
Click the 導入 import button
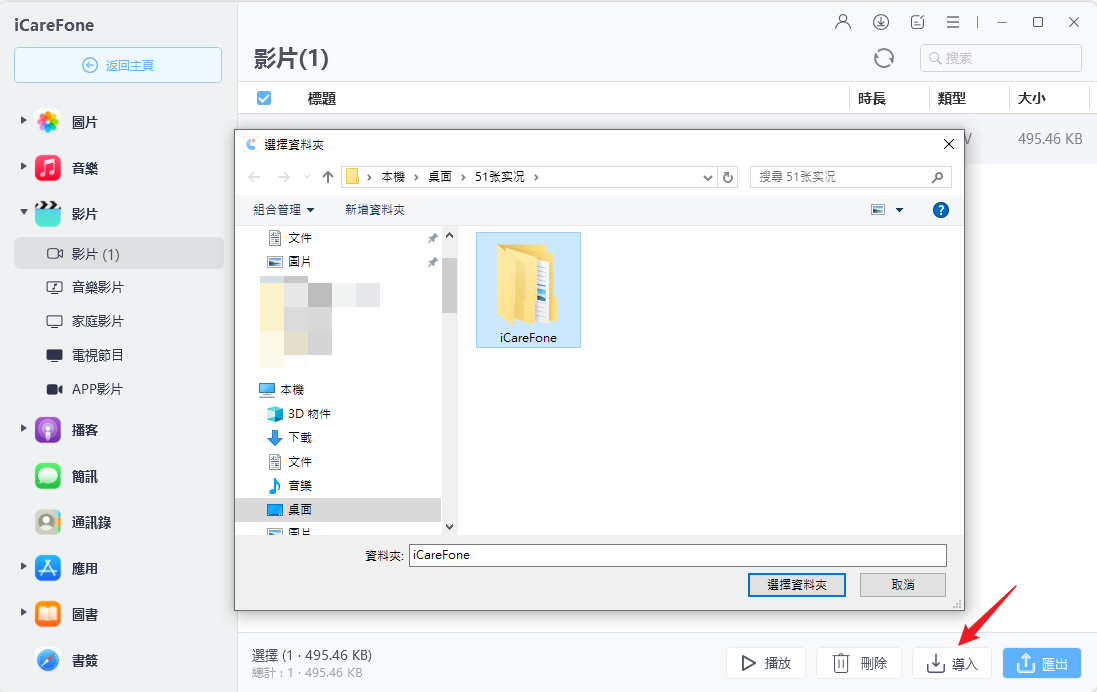coord(951,663)
